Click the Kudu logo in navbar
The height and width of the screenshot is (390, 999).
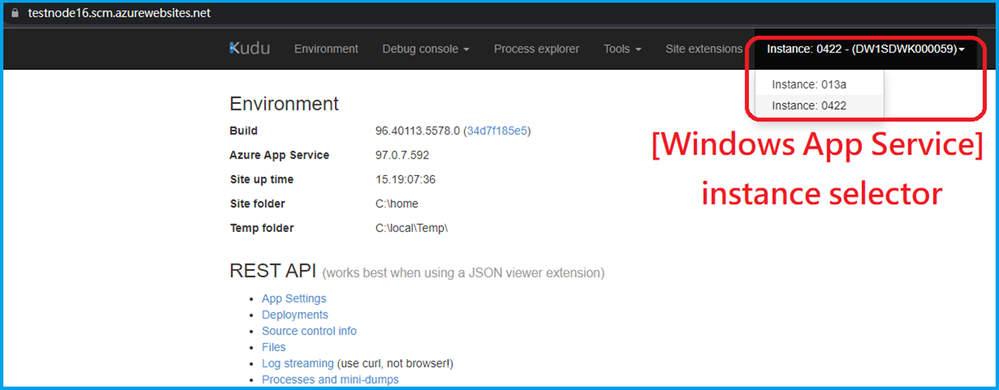click(x=249, y=48)
